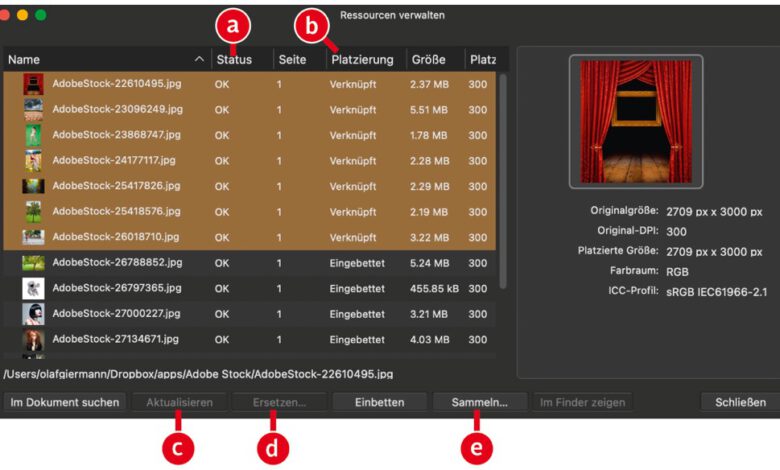Click the greyed Aktualisieren button
Viewport: 780px width, 470px height.
[x=180, y=402]
